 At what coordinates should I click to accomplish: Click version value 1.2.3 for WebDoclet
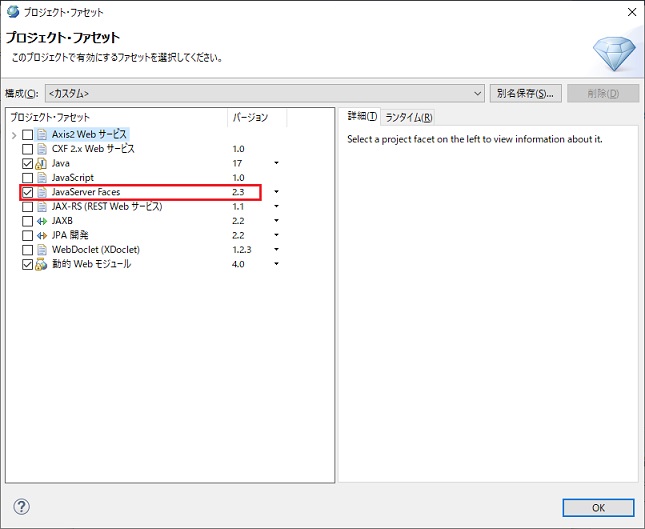click(x=241, y=250)
